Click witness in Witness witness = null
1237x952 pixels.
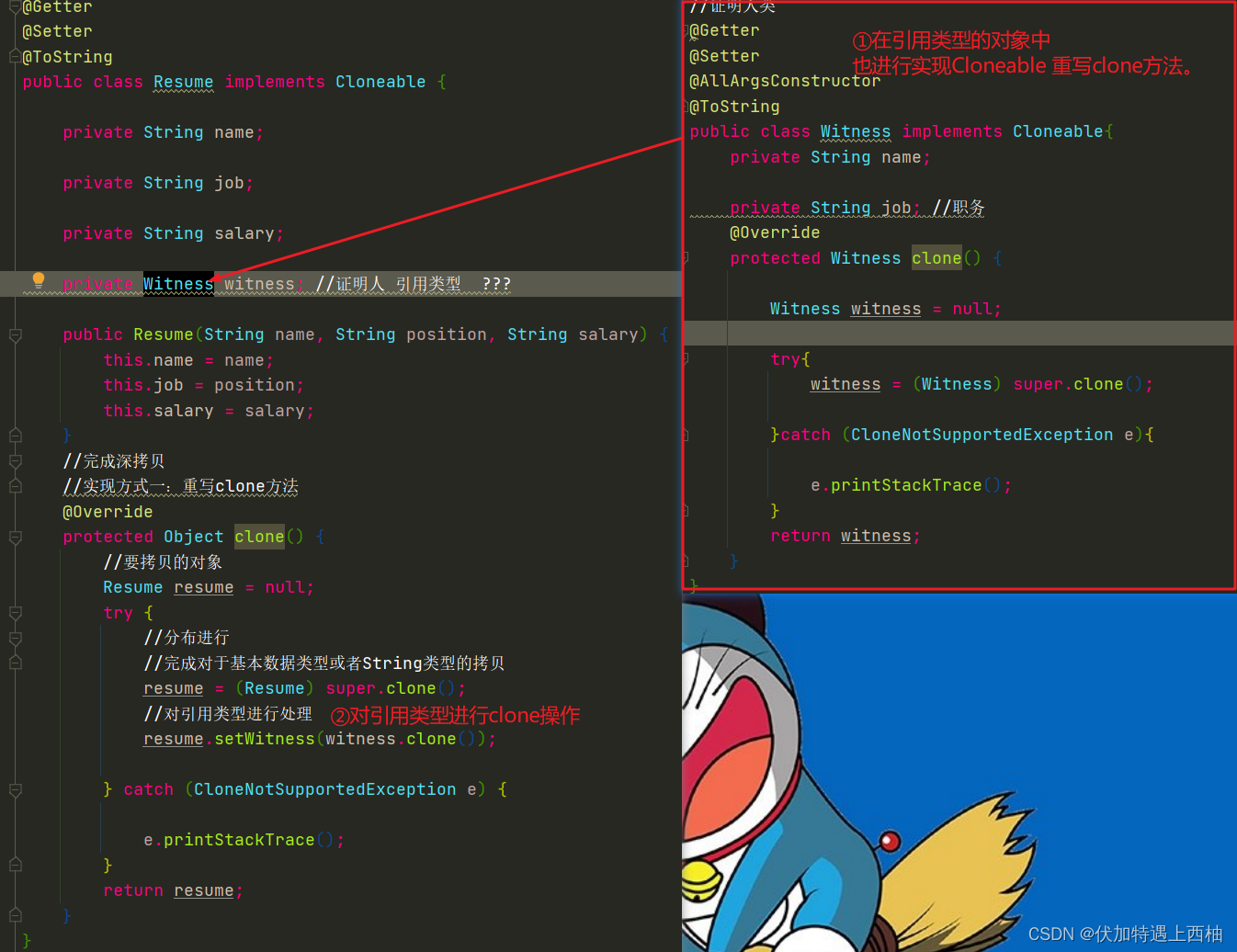[x=886, y=309]
